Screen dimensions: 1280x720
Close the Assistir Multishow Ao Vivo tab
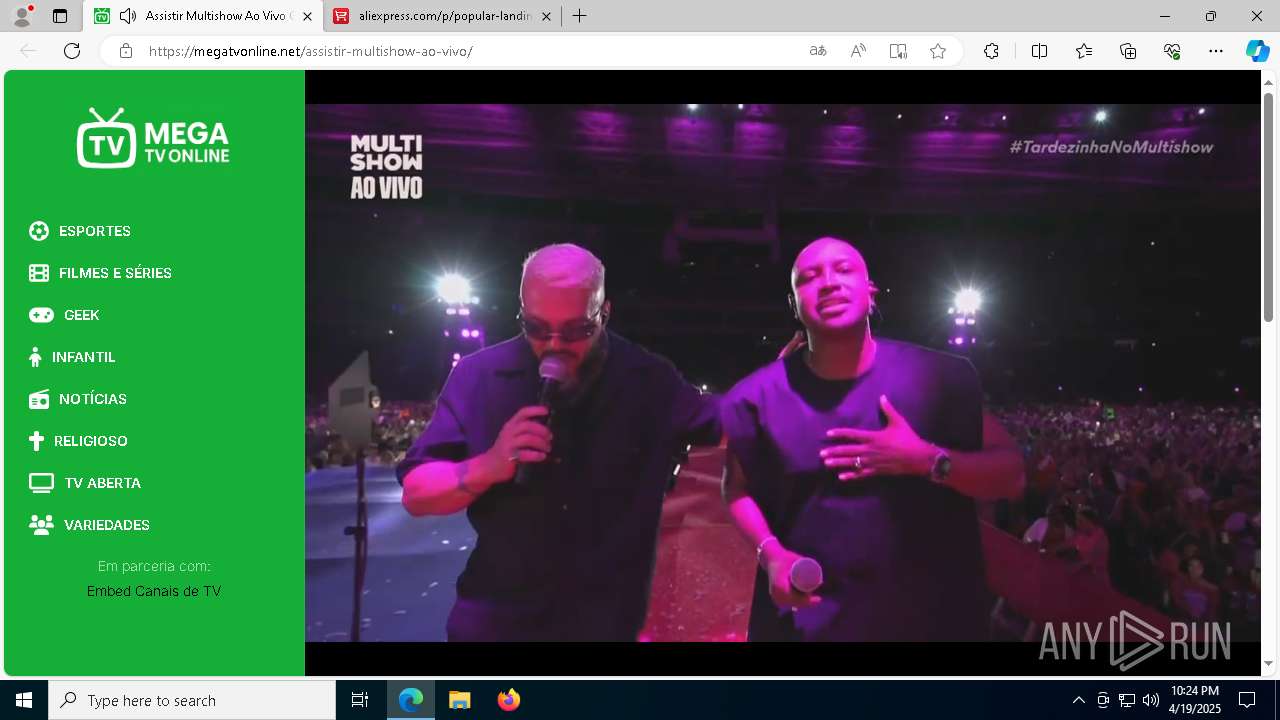tap(308, 16)
